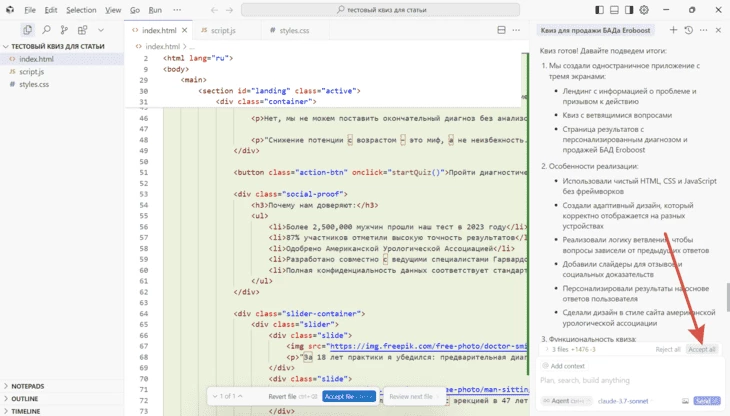
Task: Click the blue Accept file button
Action: pyautogui.click(x=349, y=396)
